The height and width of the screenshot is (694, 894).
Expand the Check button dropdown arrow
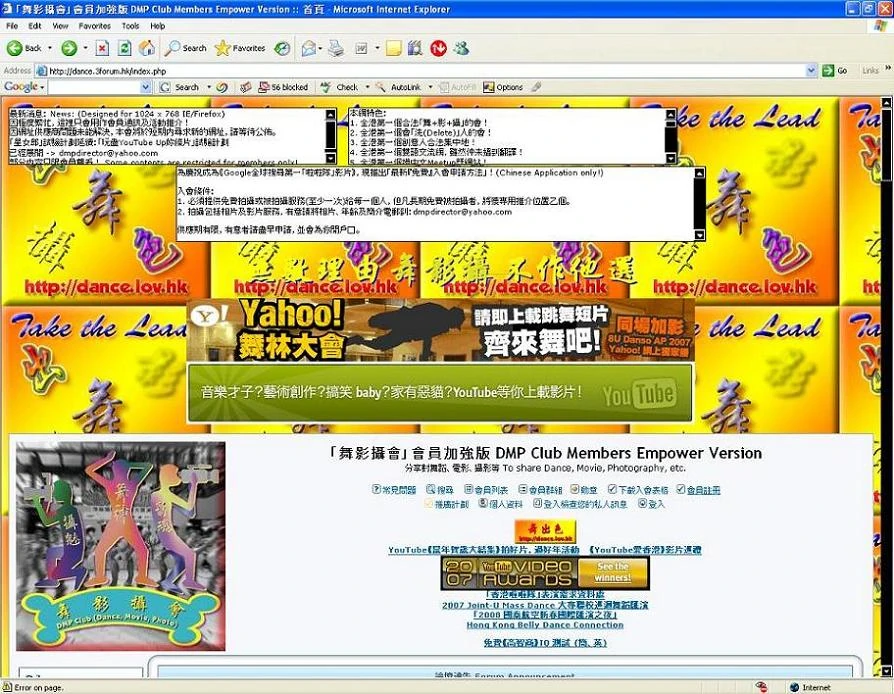click(367, 87)
